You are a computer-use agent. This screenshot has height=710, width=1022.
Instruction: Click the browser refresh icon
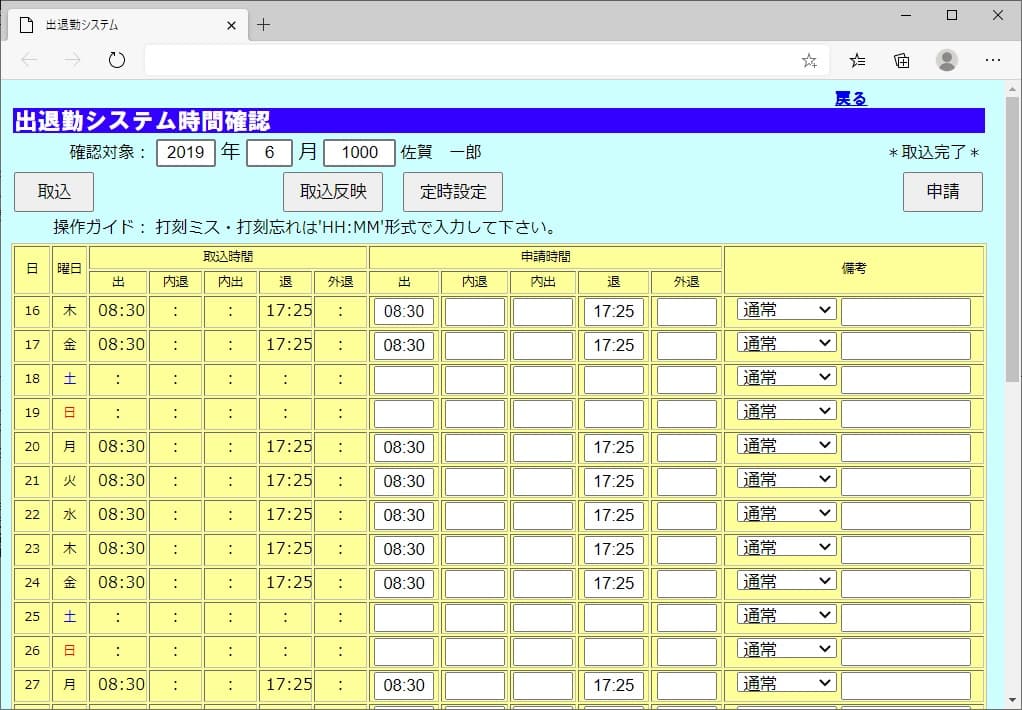point(117,61)
